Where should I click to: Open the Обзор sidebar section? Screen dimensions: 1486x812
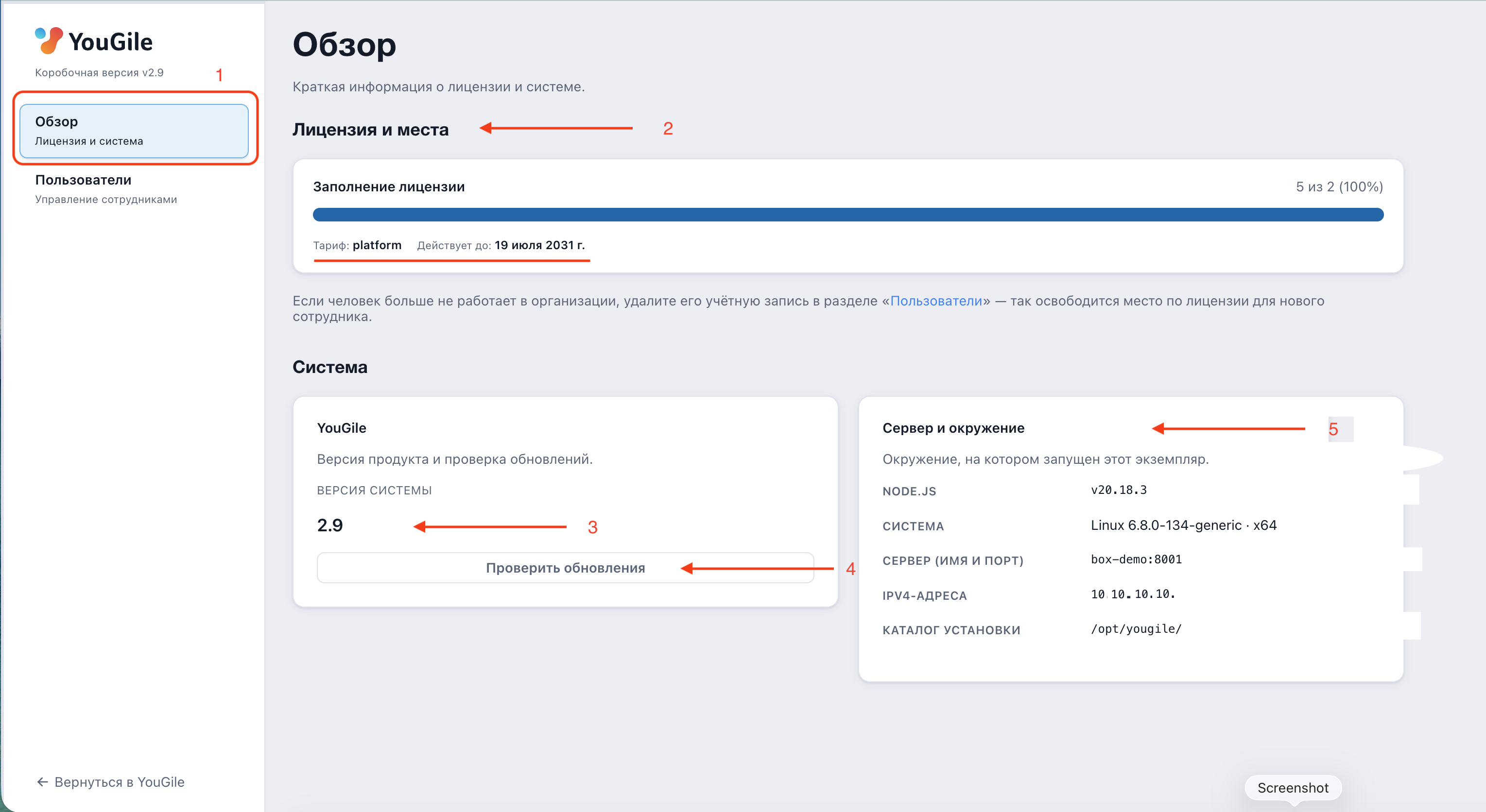pos(134,131)
